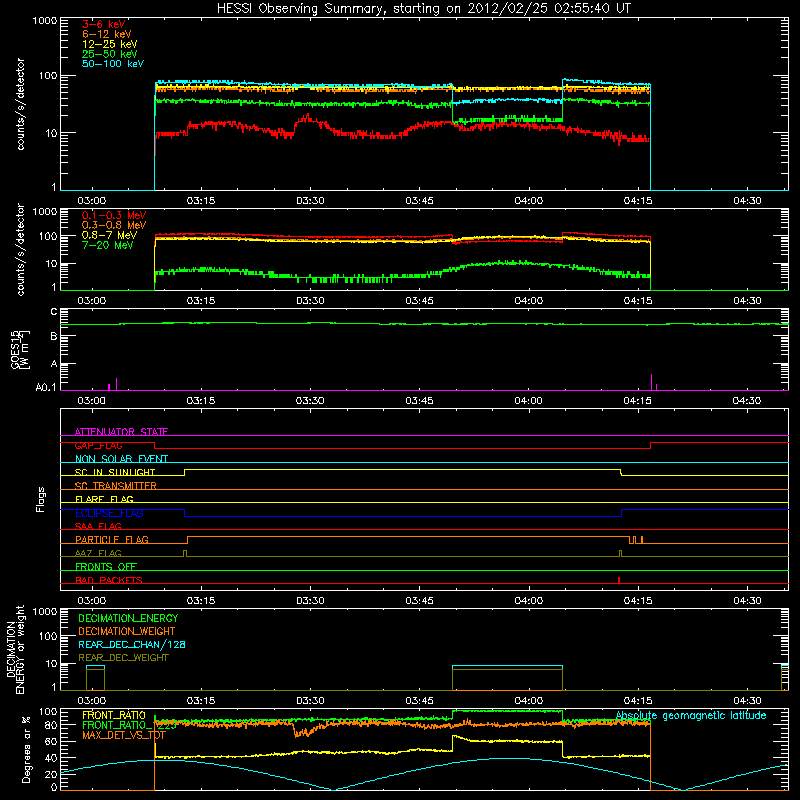Click the 0.1-0.3 MeV legend label
Image resolution: width=800 pixels, height=800 pixels.
click(x=114, y=215)
